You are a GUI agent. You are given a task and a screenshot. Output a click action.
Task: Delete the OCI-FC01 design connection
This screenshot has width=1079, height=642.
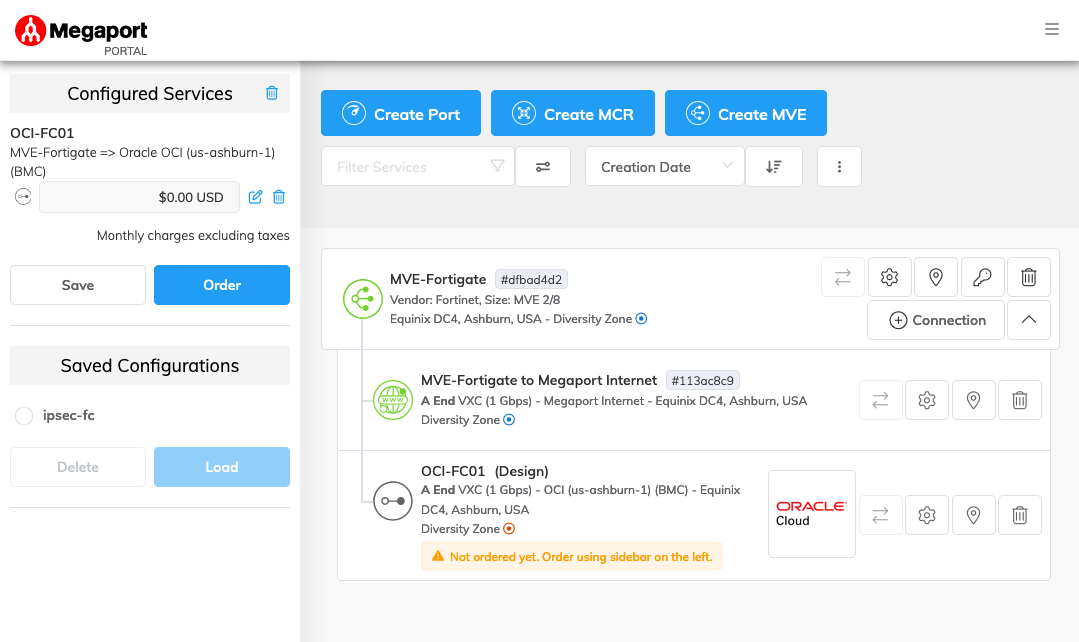[1020, 515]
